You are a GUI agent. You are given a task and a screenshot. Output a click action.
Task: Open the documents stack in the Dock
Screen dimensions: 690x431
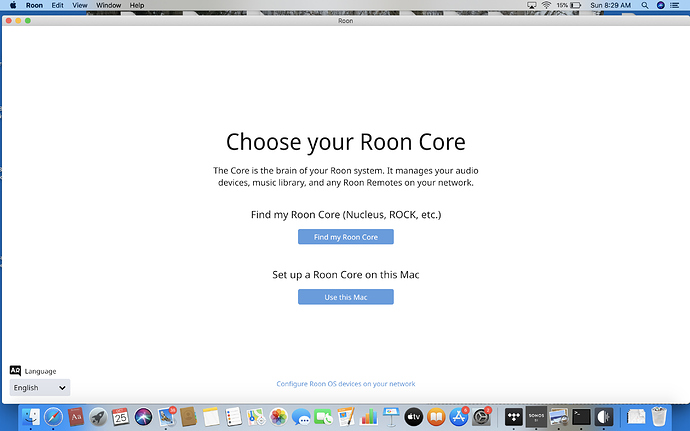pos(636,416)
